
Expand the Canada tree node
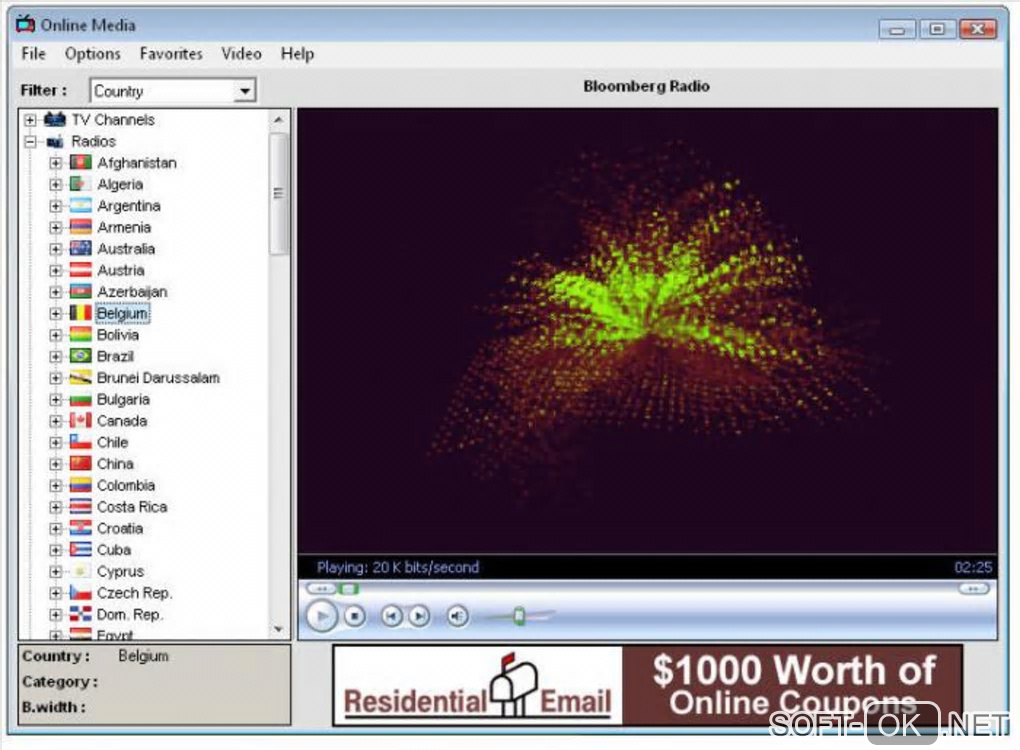pos(56,421)
